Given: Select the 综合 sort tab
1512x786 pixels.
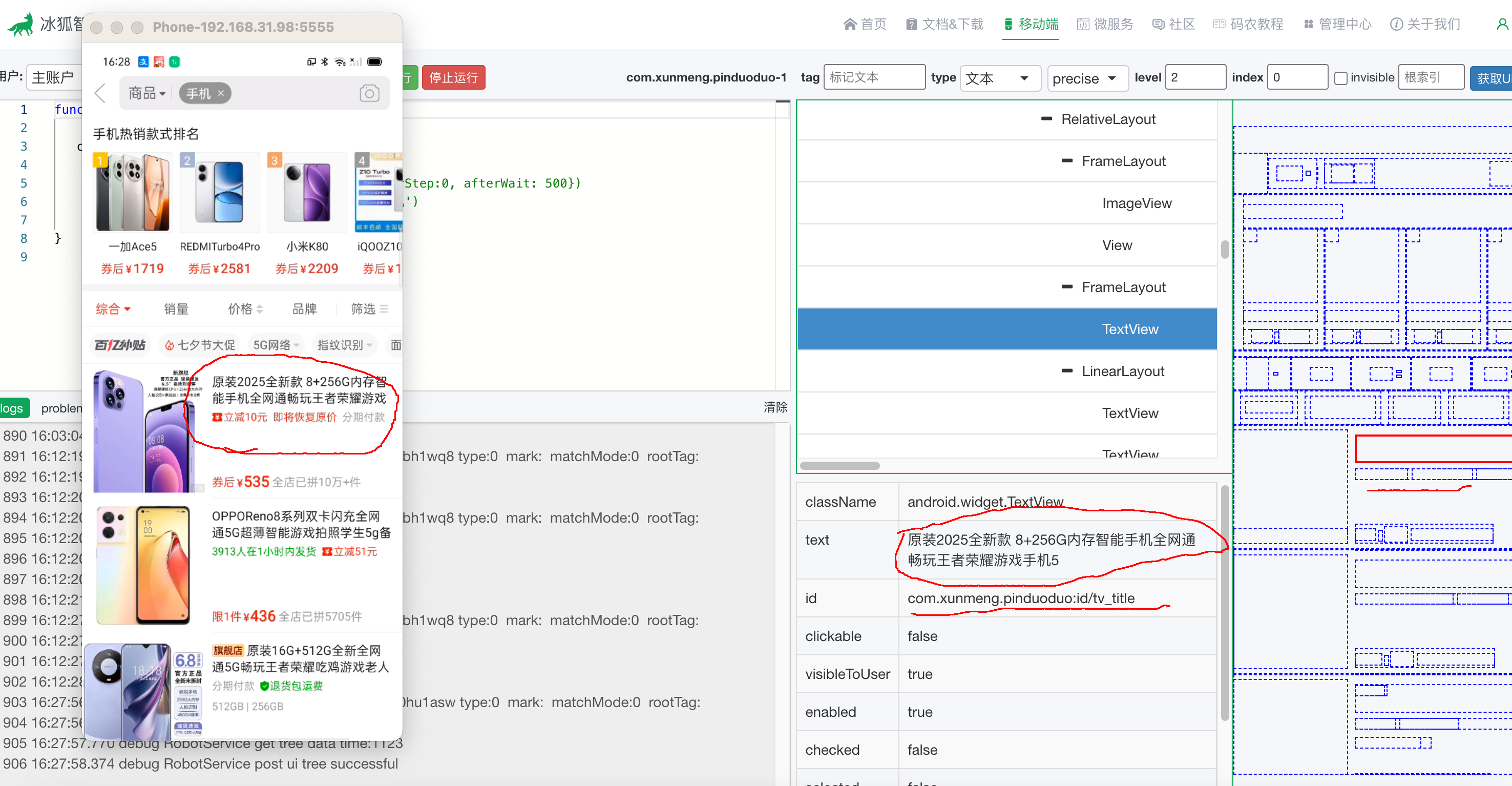Looking at the screenshot, I should coord(113,309).
